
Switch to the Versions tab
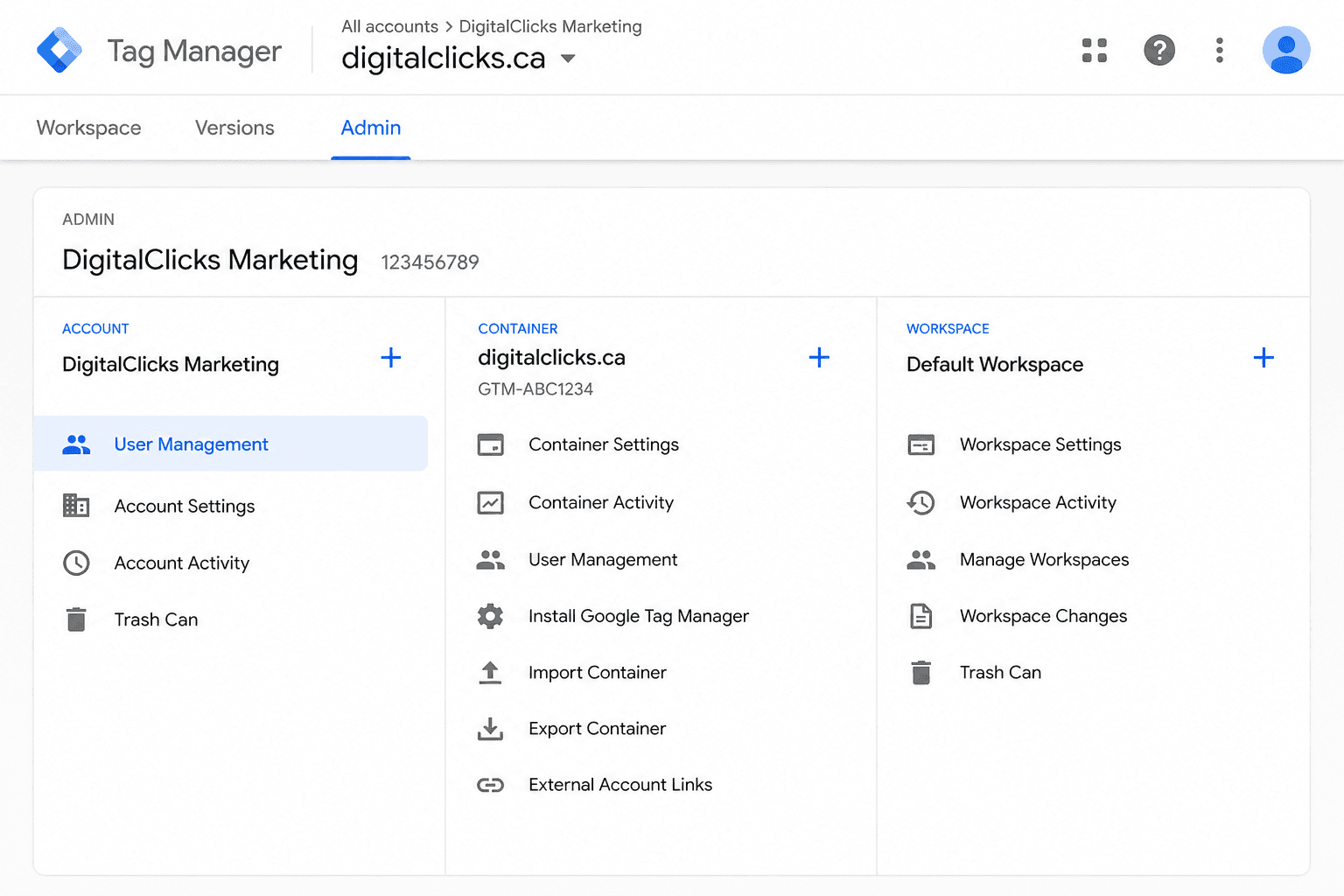tap(234, 128)
